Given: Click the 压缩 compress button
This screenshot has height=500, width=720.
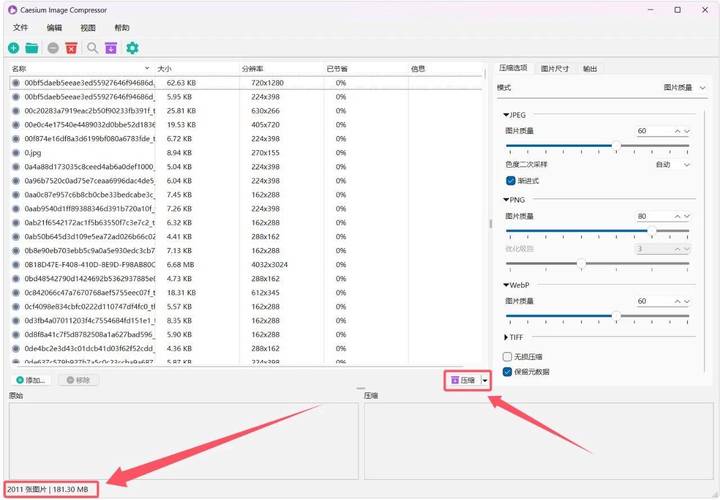Looking at the screenshot, I should 464,380.
